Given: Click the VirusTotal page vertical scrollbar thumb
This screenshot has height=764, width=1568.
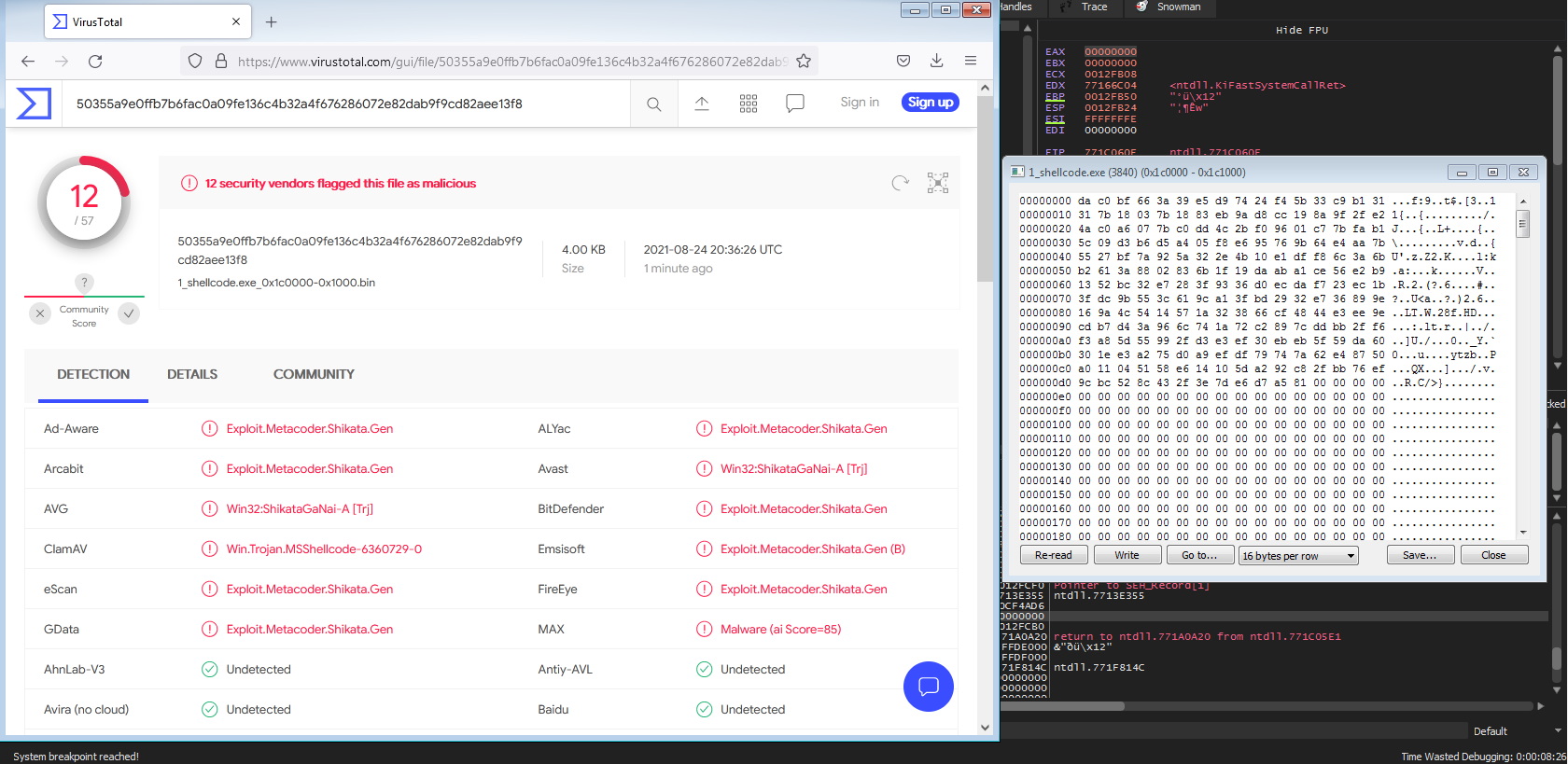Looking at the screenshot, I should click(x=985, y=190).
